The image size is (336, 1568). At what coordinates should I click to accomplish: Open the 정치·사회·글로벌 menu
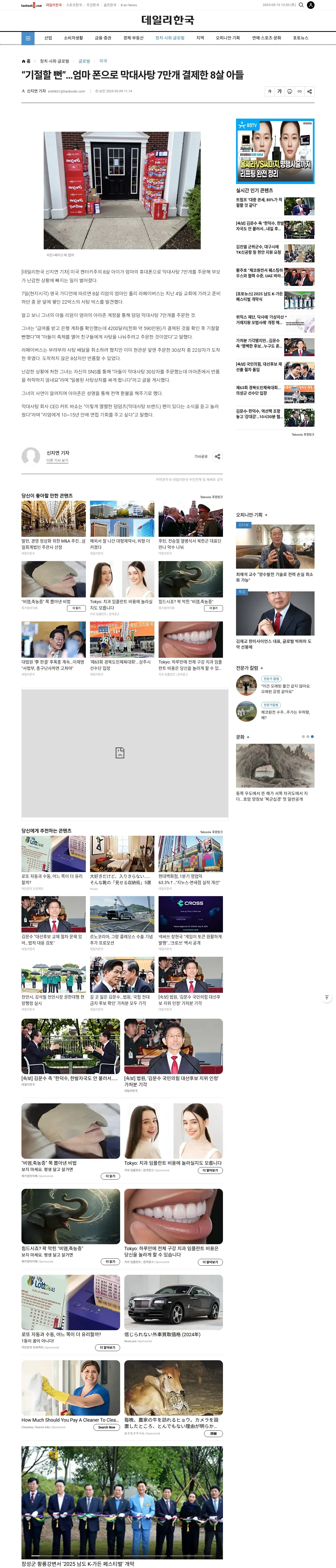point(170,38)
